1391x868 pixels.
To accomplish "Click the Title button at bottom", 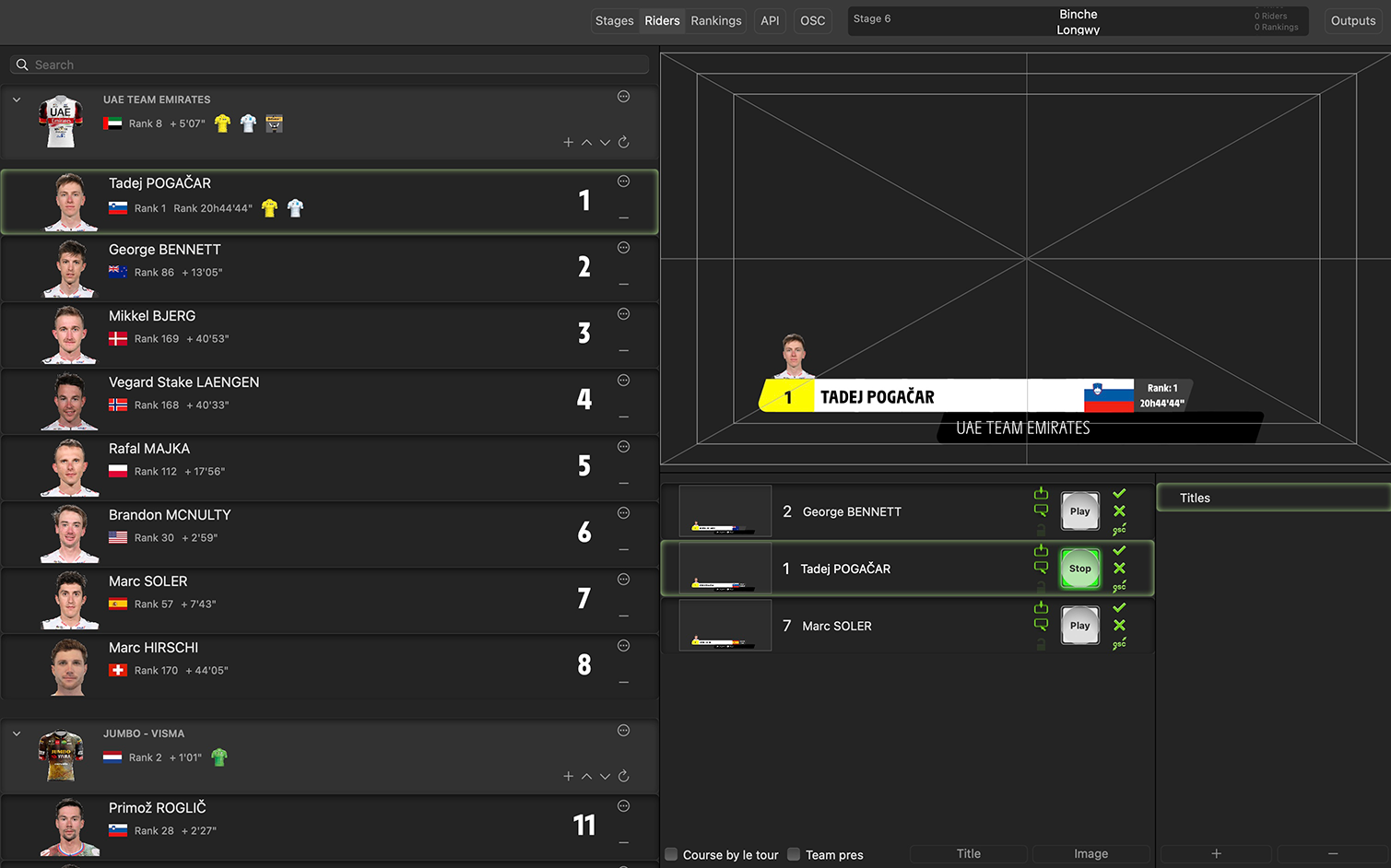I will pyautogui.click(x=969, y=854).
